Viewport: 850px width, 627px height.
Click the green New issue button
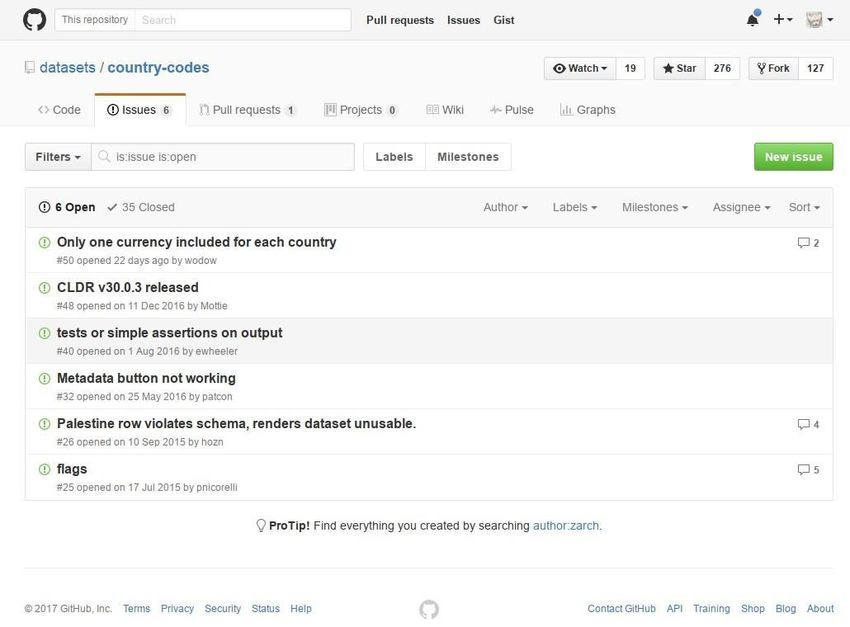coord(793,157)
